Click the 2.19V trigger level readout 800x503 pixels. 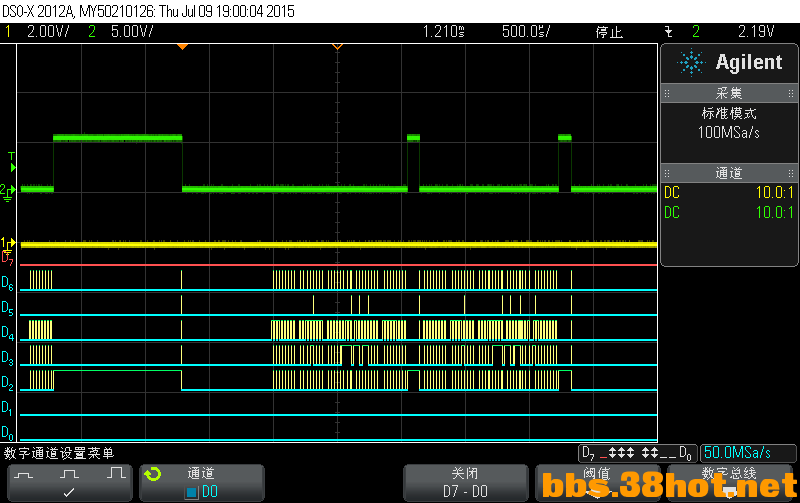point(756,32)
